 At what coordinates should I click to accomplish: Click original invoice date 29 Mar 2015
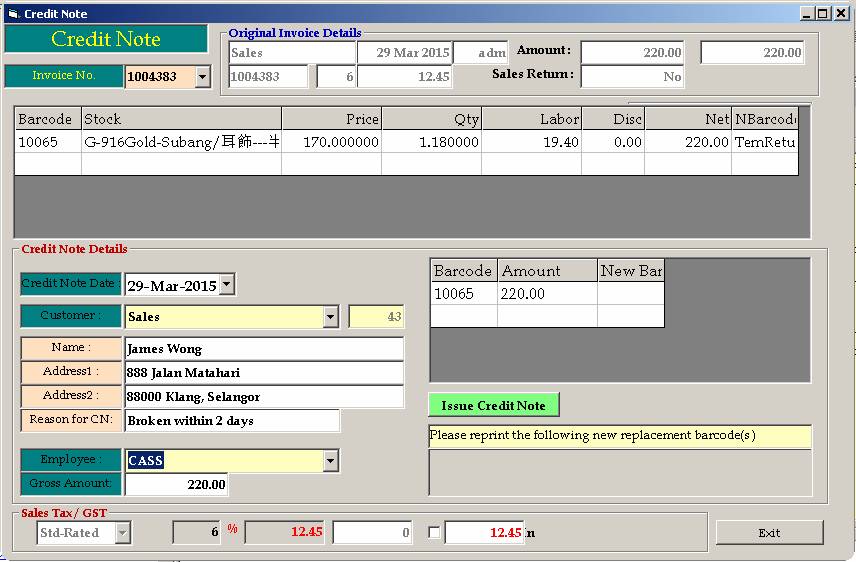click(x=405, y=53)
